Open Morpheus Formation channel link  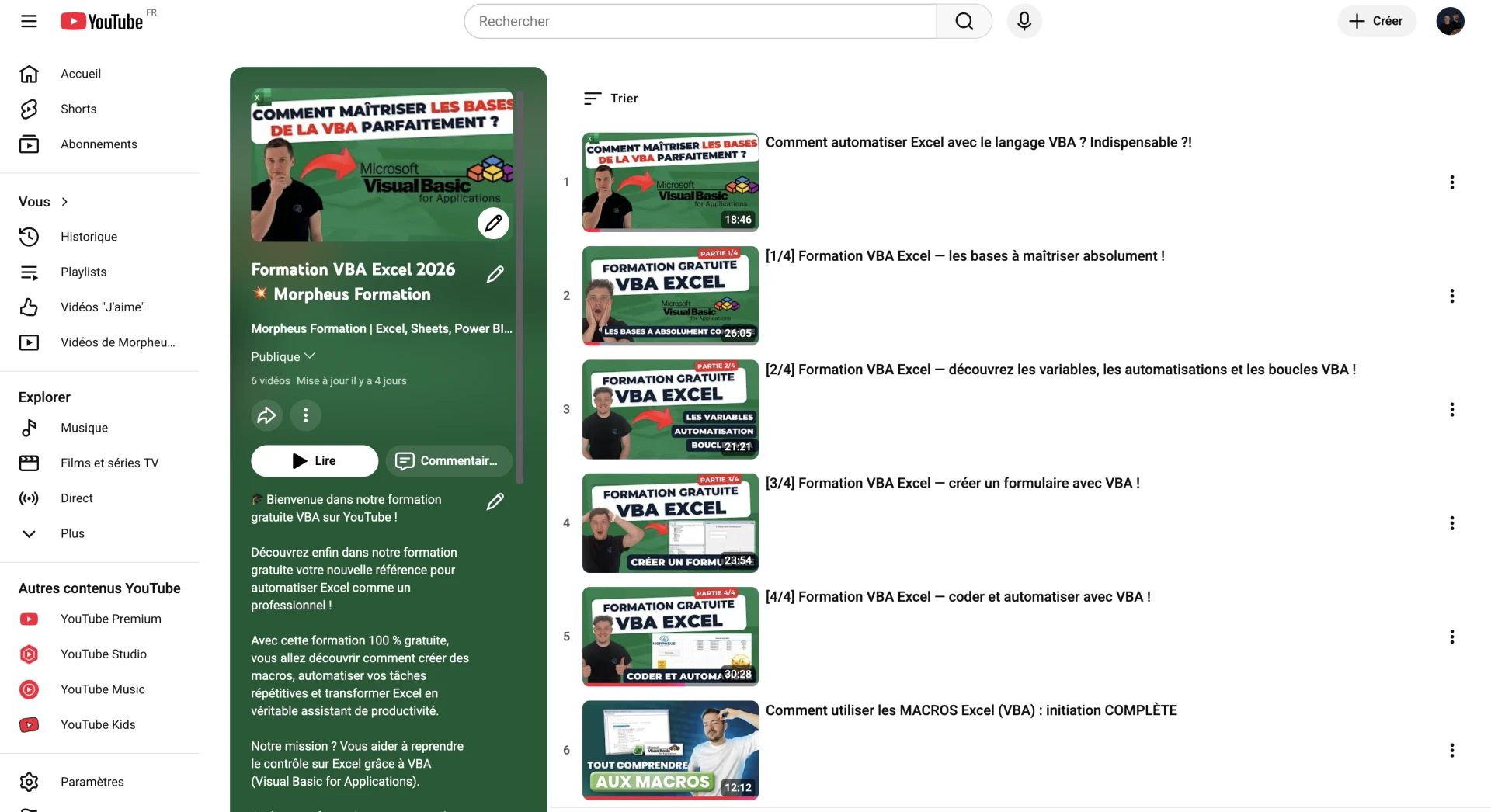pos(381,329)
